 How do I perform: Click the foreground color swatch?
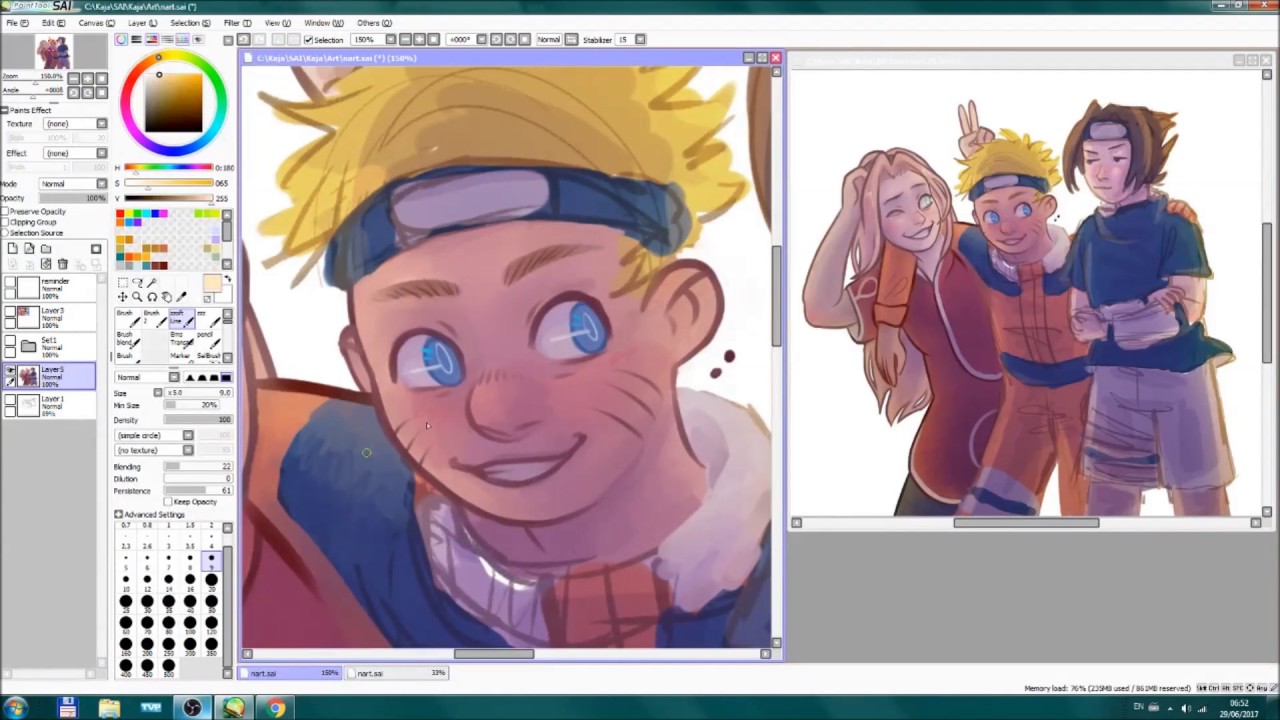click(x=211, y=283)
